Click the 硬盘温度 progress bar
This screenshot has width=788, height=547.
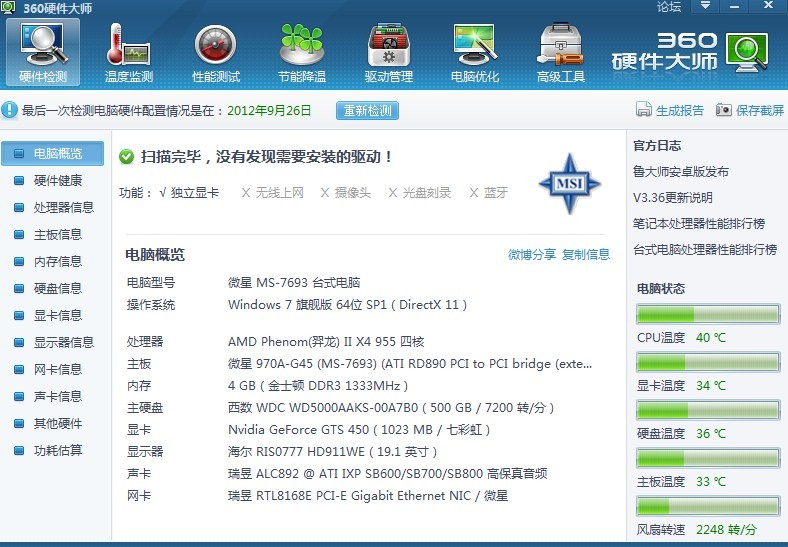click(708, 410)
